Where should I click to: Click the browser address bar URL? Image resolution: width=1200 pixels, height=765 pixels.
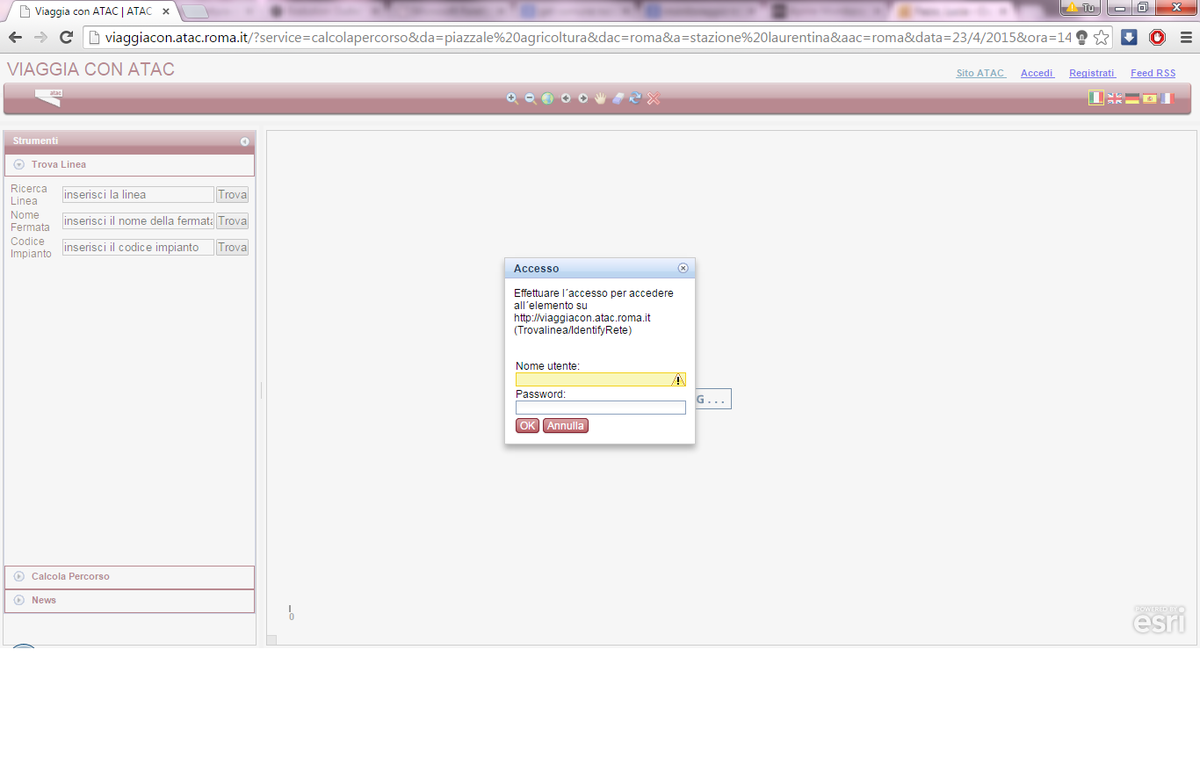pyautogui.click(x=588, y=38)
